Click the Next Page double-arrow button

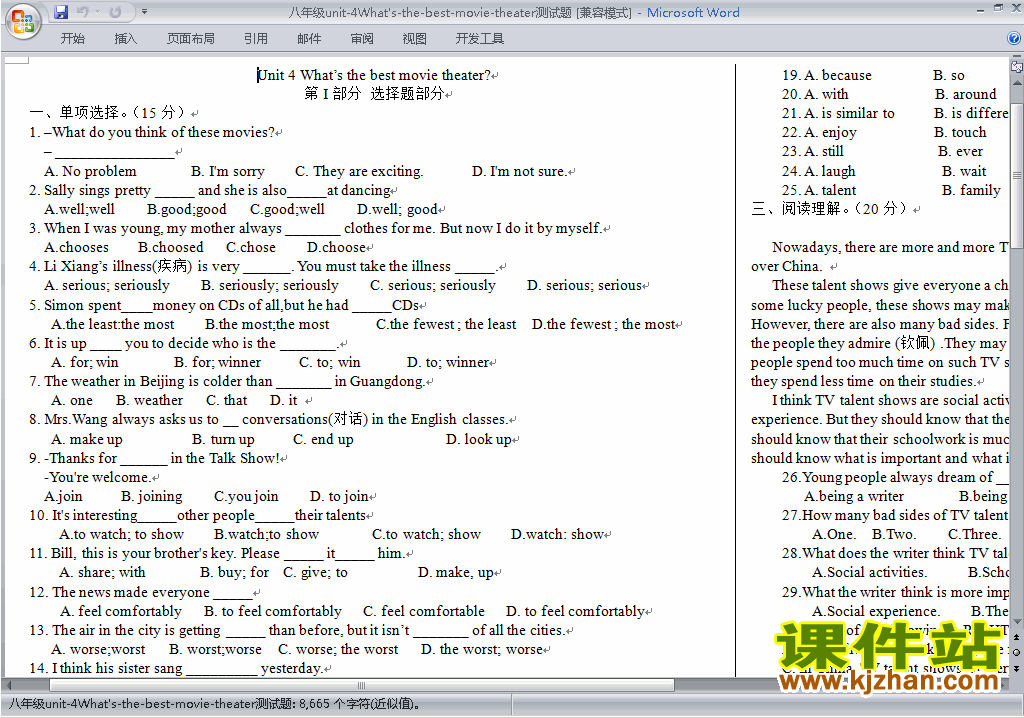tap(1017, 668)
